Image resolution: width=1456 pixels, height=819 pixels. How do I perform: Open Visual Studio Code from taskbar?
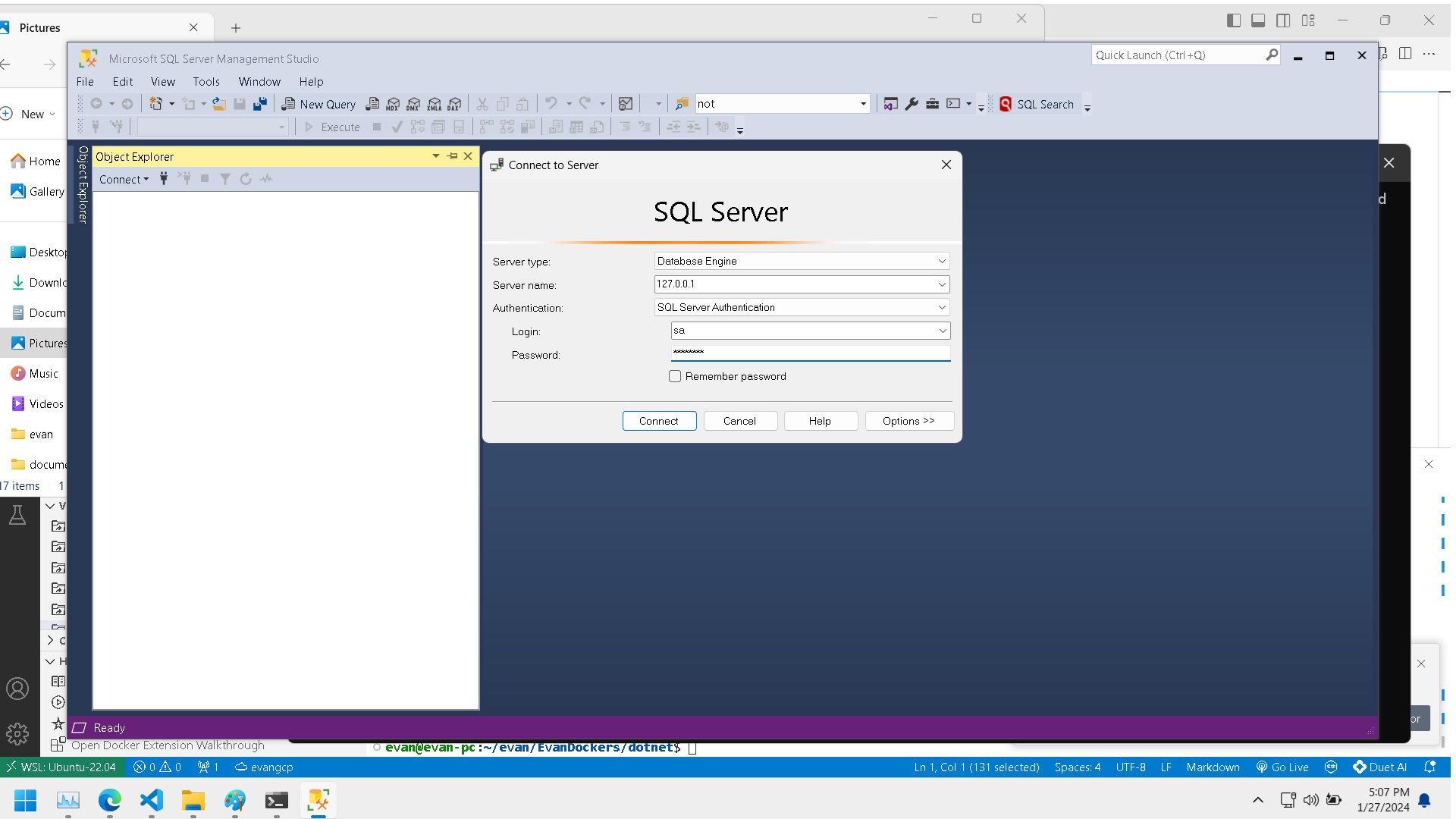point(152,800)
